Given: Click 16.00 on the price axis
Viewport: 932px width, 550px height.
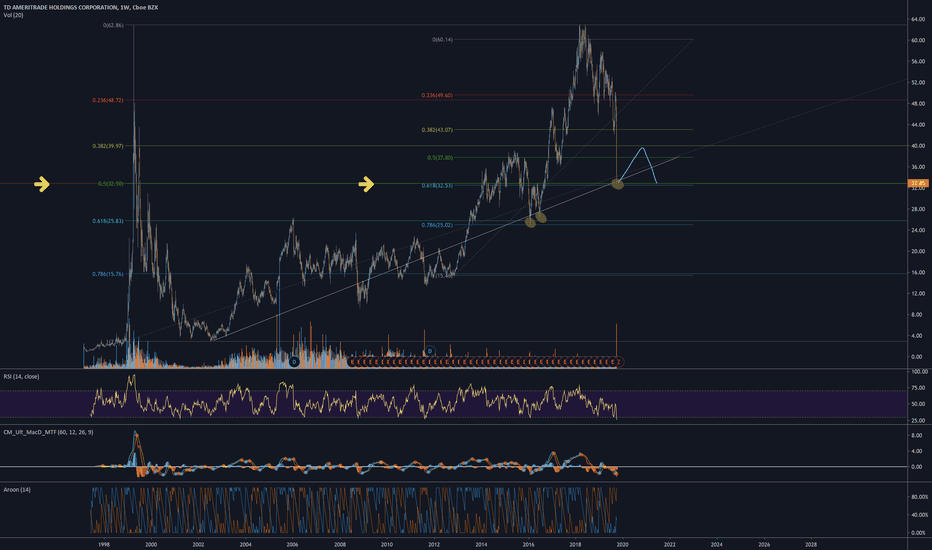Looking at the screenshot, I should pyautogui.click(x=918, y=272).
